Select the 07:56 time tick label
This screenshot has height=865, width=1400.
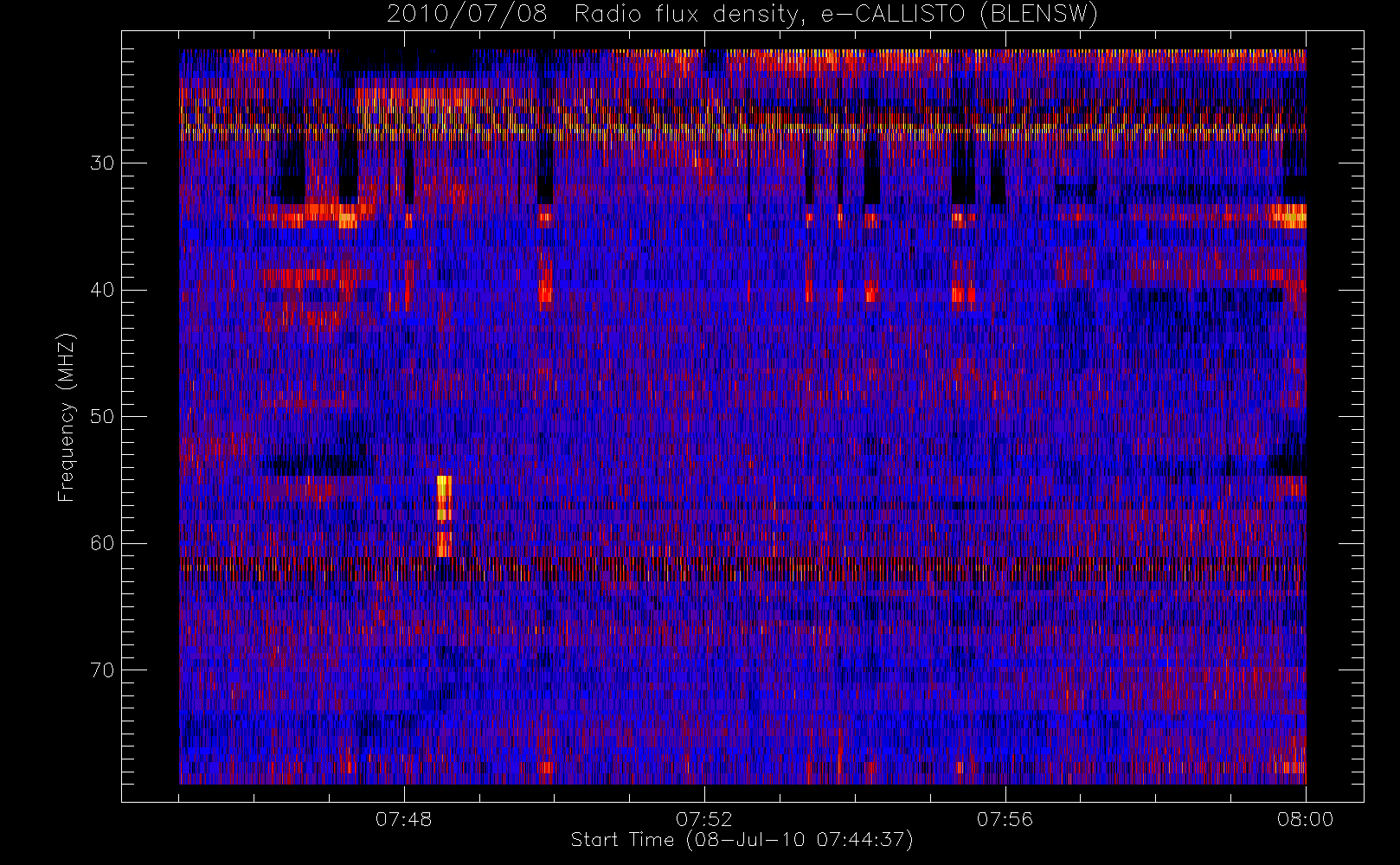[x=1005, y=819]
